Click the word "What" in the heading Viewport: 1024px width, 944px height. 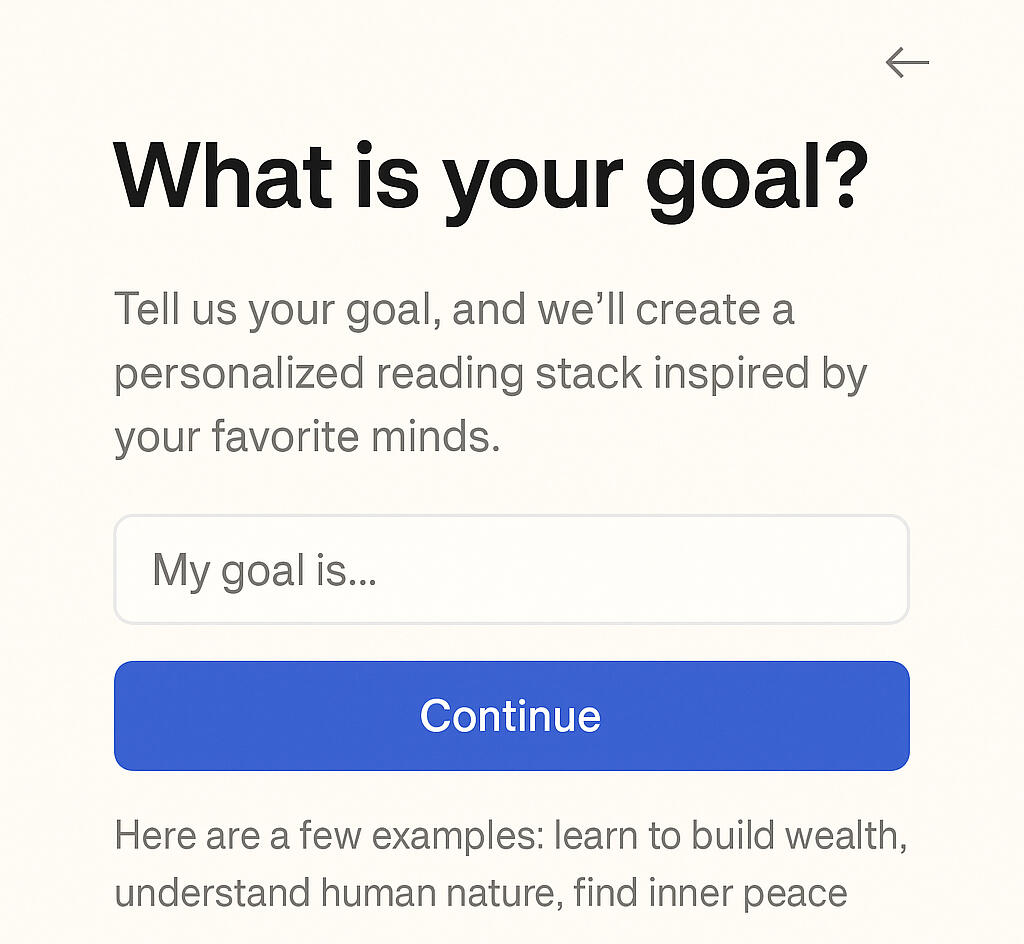point(222,178)
